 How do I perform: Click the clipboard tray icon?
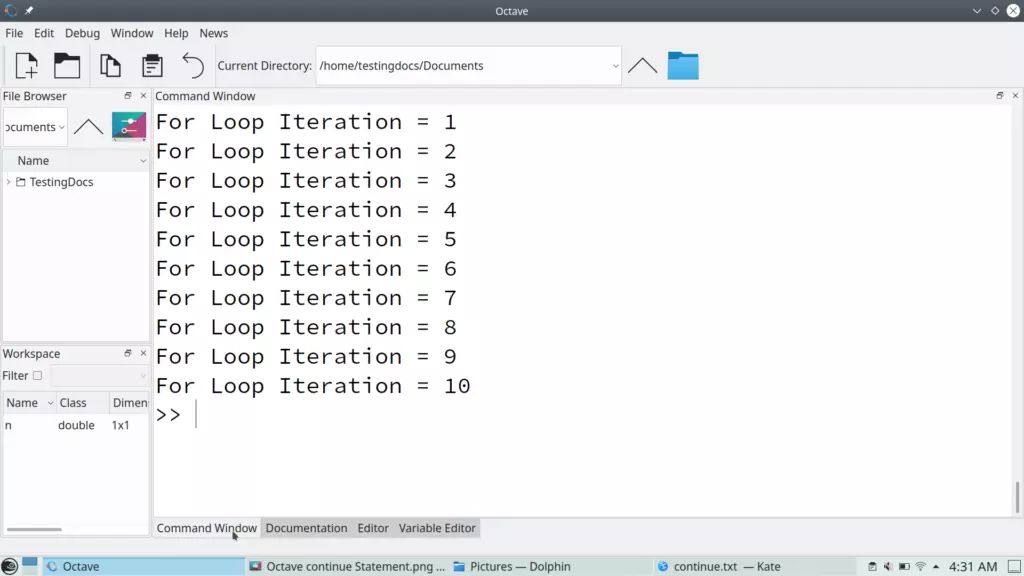pos(872,566)
